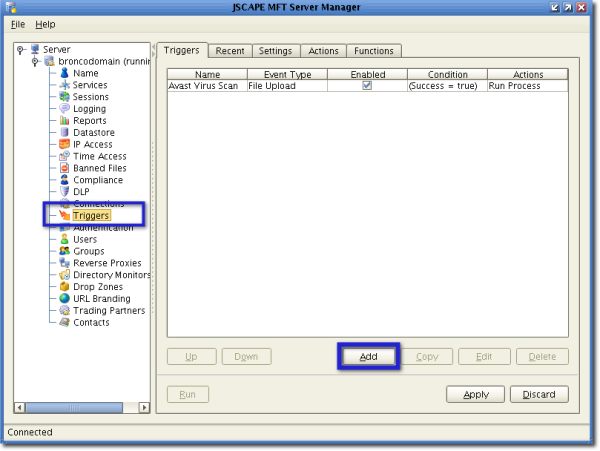Click the Connected status bar text
Screen dimensions: 600x451
30,432
